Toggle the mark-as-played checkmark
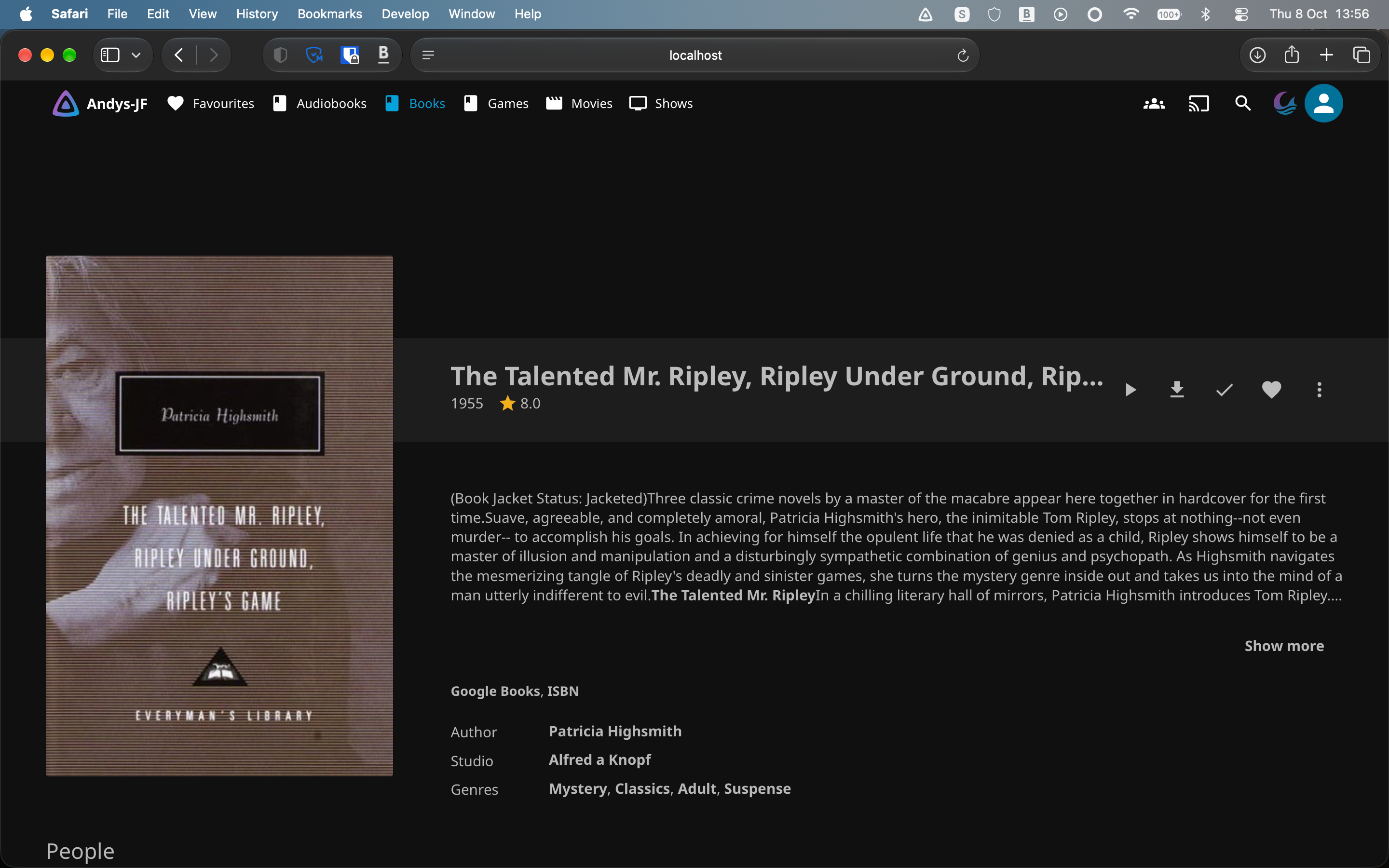The width and height of the screenshot is (1389, 868). pos(1224,390)
